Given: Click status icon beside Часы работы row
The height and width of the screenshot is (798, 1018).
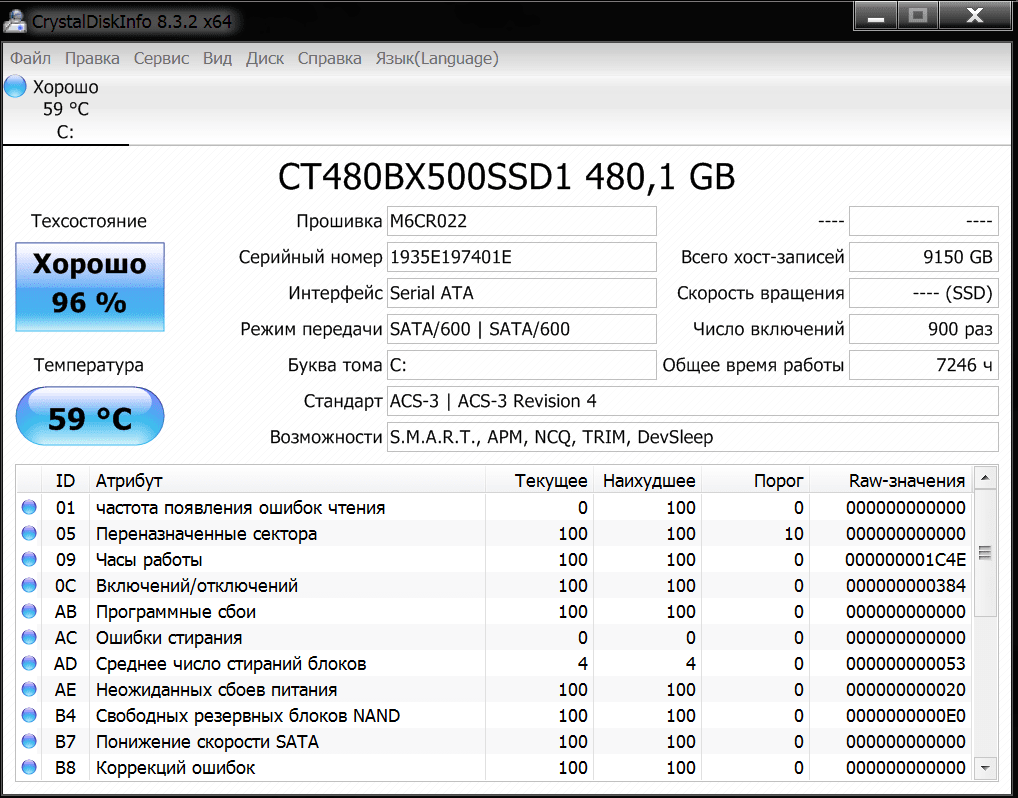Looking at the screenshot, I should (x=29, y=560).
